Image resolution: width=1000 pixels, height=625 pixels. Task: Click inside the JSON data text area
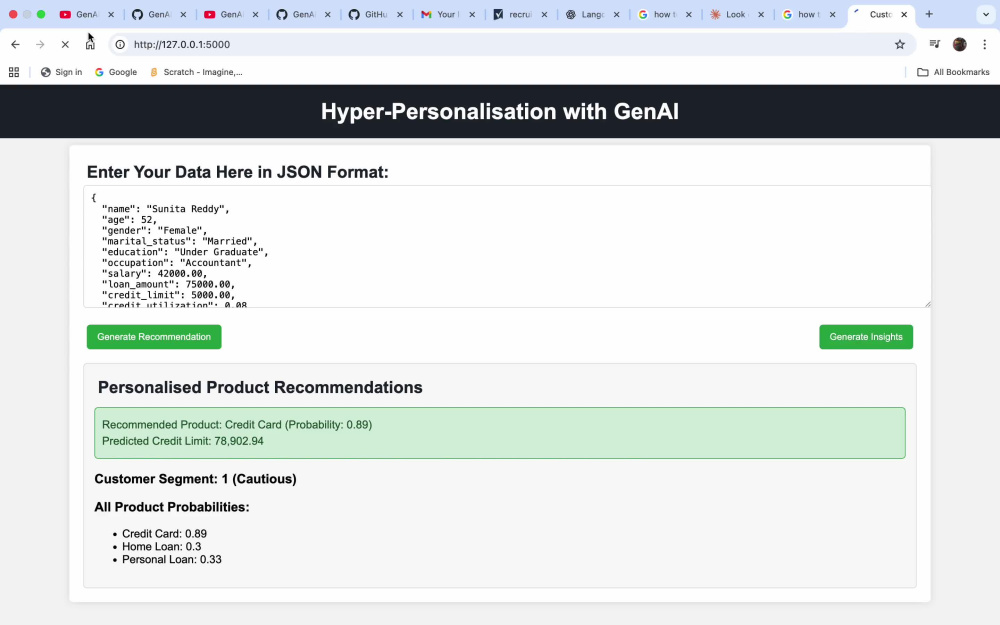click(x=507, y=247)
